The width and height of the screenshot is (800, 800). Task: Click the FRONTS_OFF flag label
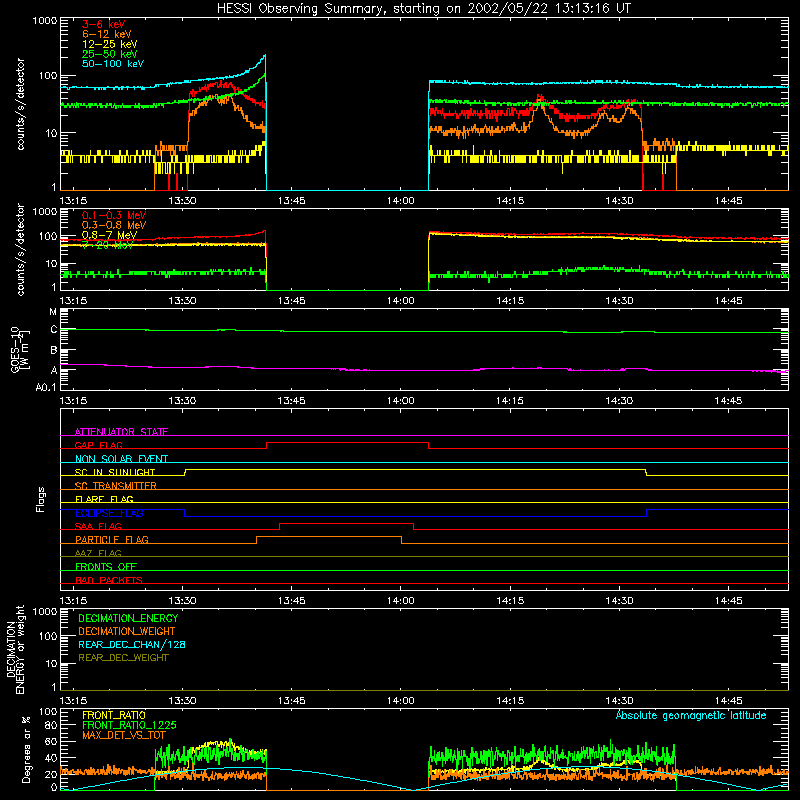(106, 567)
